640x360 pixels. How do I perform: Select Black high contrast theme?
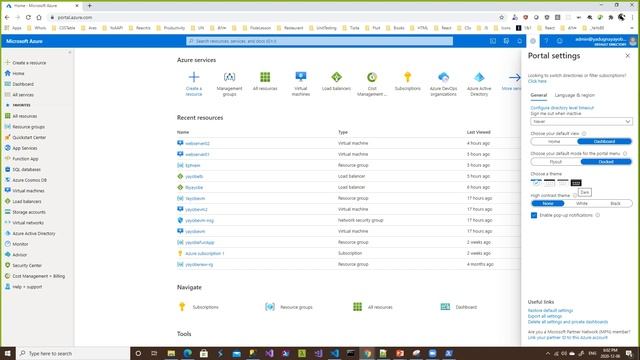click(x=615, y=203)
